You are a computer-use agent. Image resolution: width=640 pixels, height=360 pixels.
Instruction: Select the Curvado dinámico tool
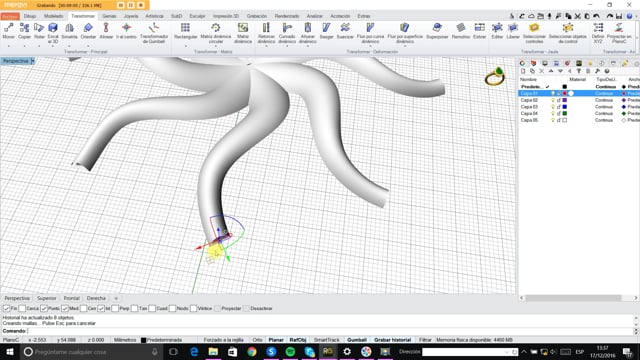tap(287, 33)
